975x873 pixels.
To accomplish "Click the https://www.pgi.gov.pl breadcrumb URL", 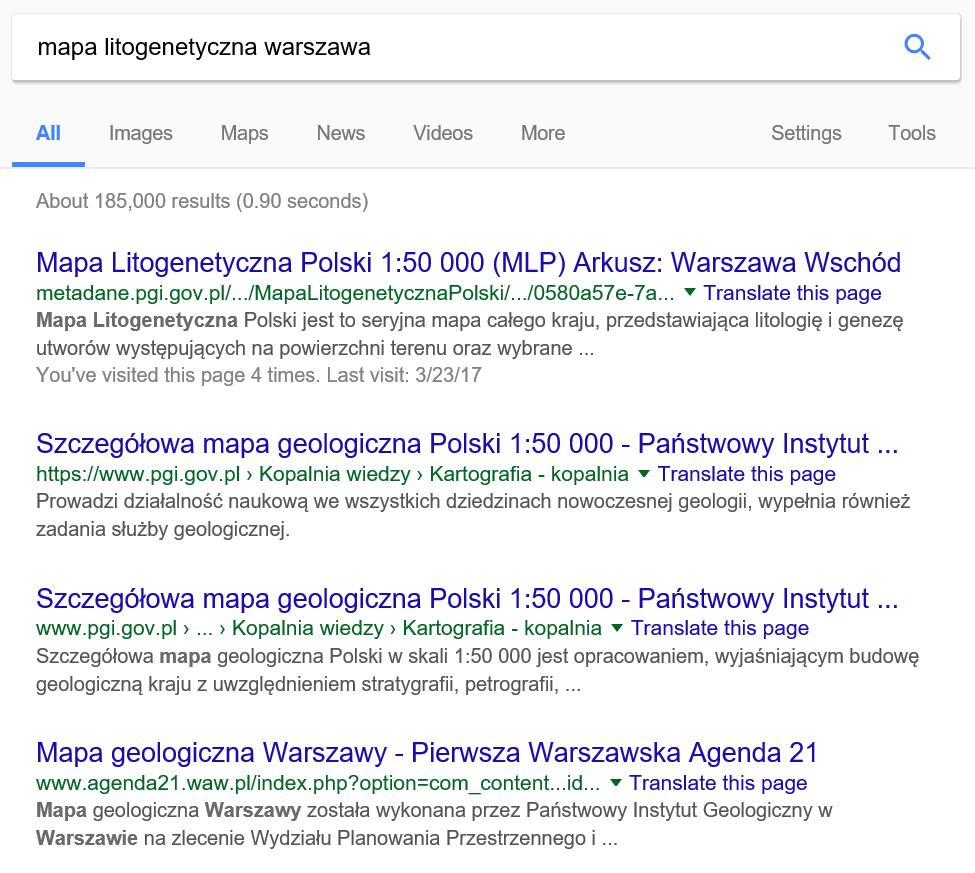I will [x=332, y=474].
